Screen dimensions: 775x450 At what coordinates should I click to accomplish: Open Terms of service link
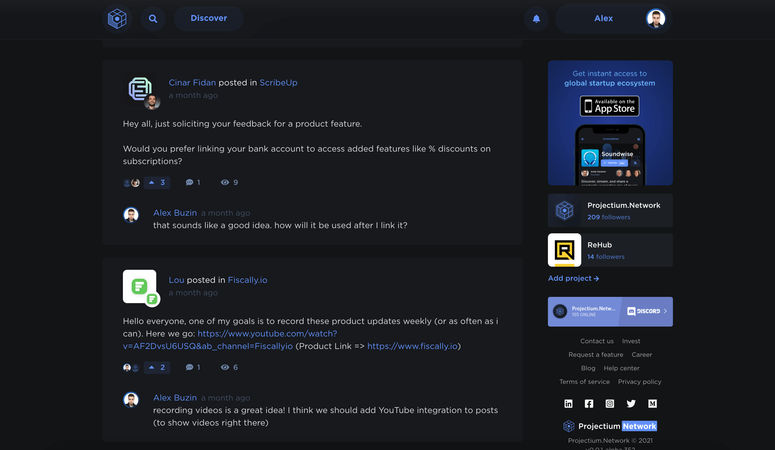(x=584, y=382)
